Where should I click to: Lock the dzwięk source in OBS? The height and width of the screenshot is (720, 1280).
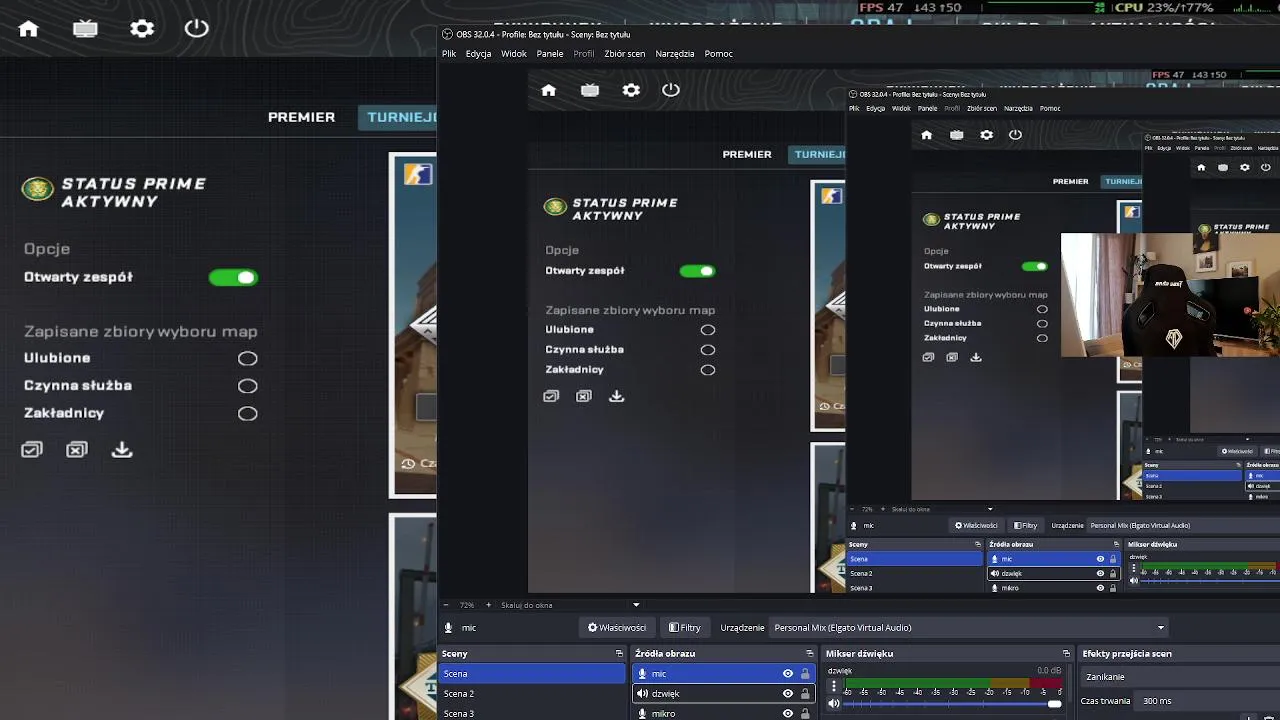(x=805, y=694)
